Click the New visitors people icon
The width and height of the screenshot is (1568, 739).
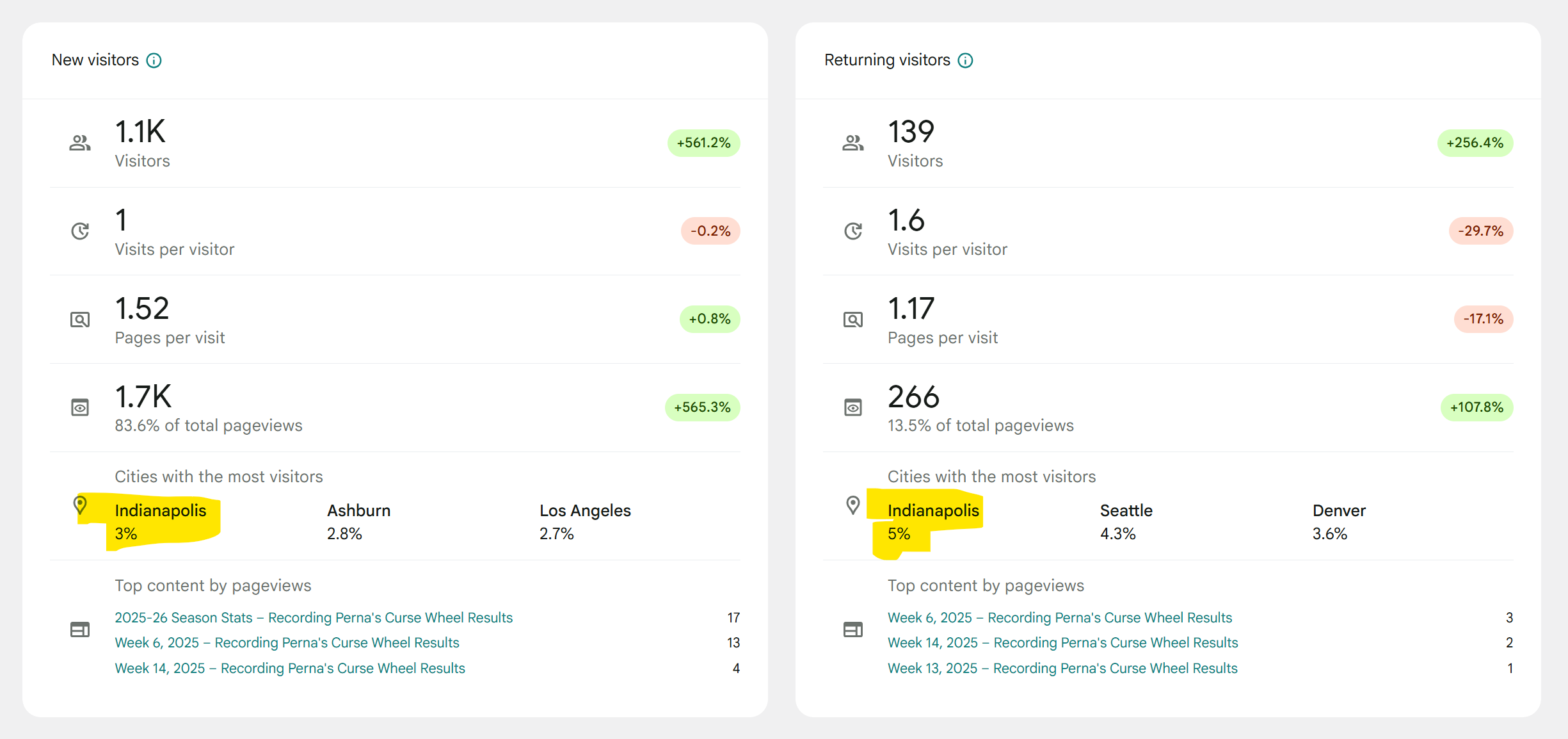click(x=80, y=143)
